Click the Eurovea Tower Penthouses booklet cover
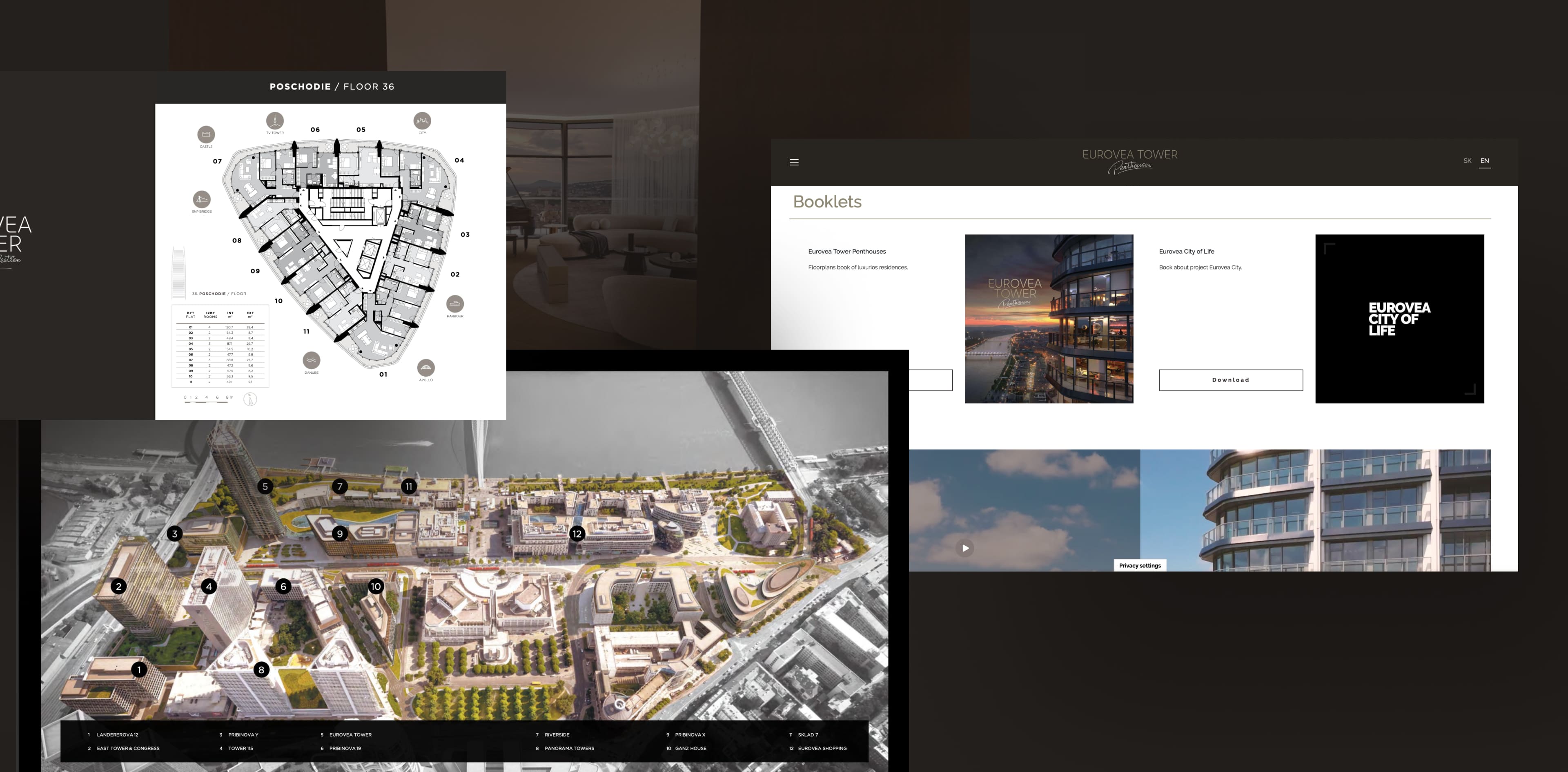Viewport: 1568px width, 772px height. point(1048,319)
